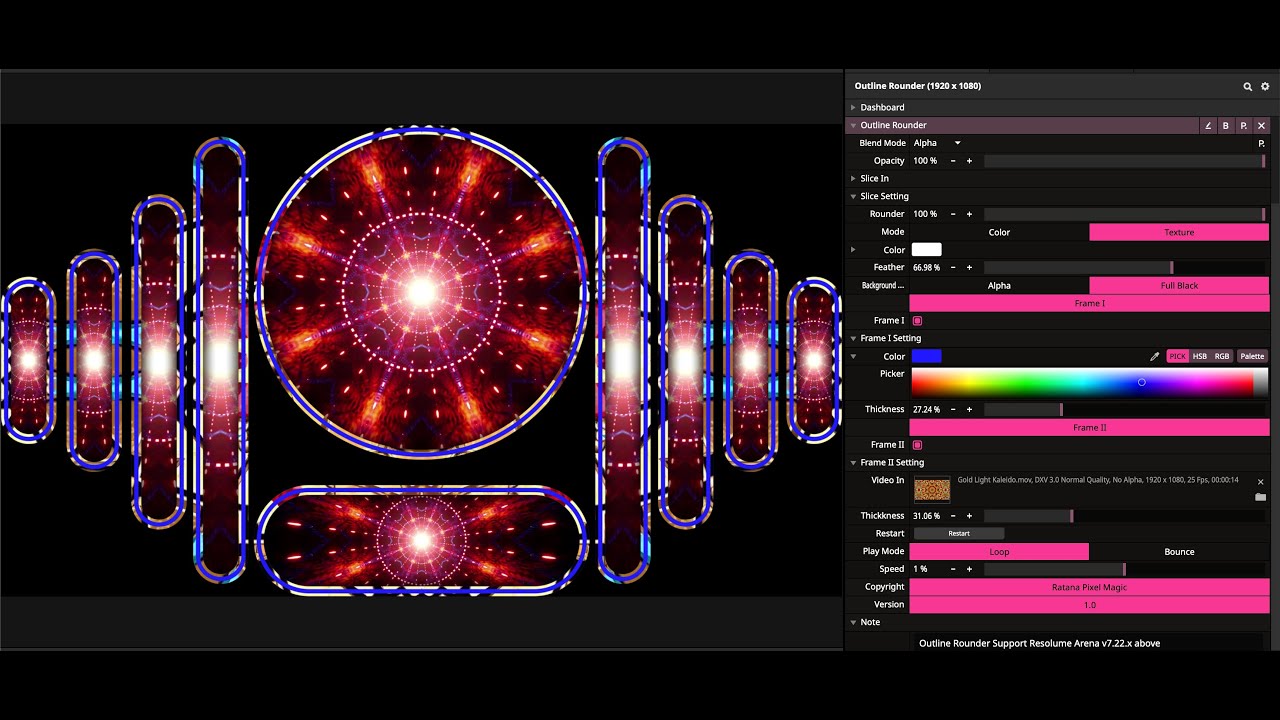This screenshot has width=1280, height=720.
Task: Click the P. icon on Blend Mode row
Action: [x=1262, y=144]
